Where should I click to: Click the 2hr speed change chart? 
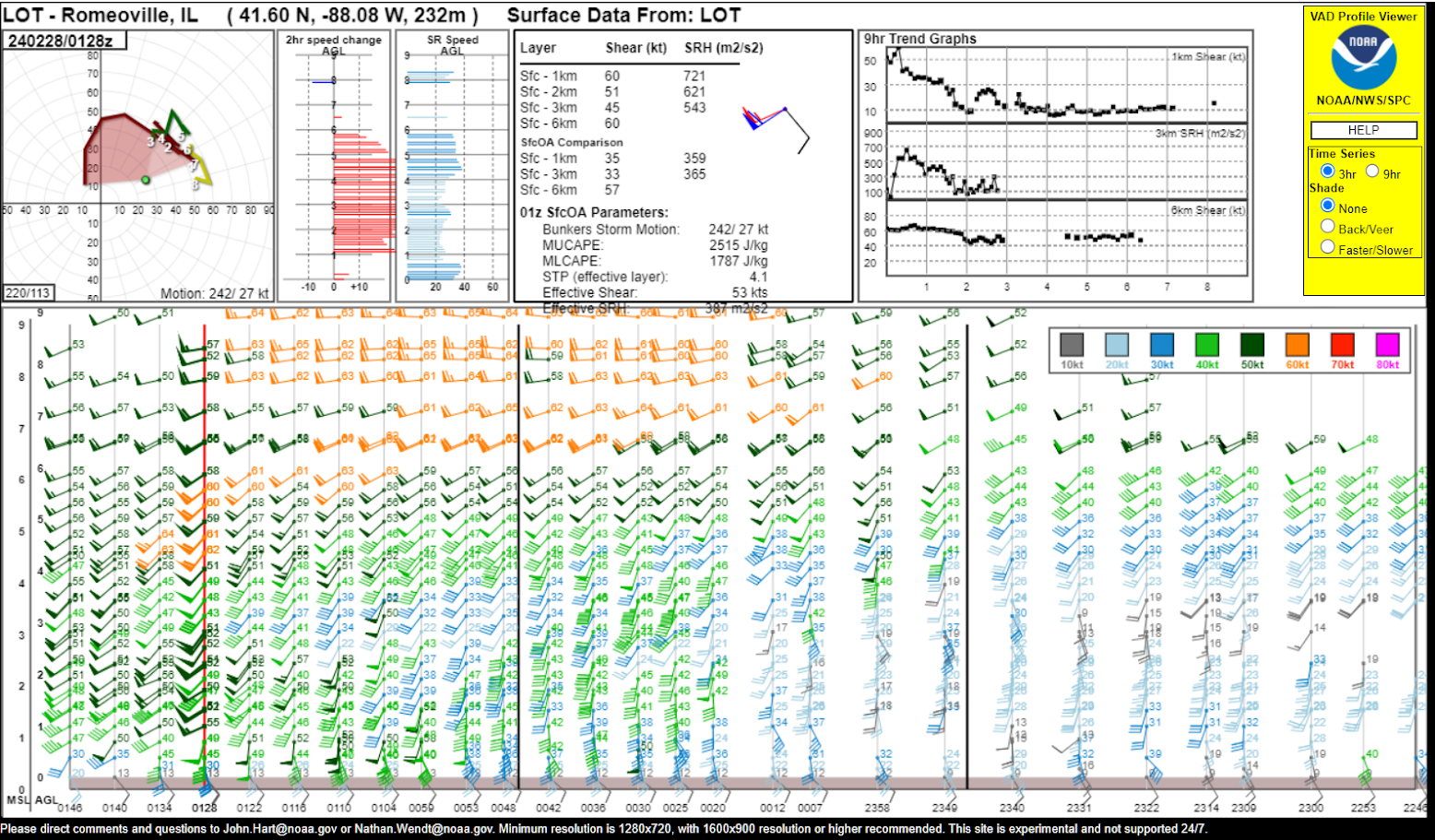click(334, 166)
